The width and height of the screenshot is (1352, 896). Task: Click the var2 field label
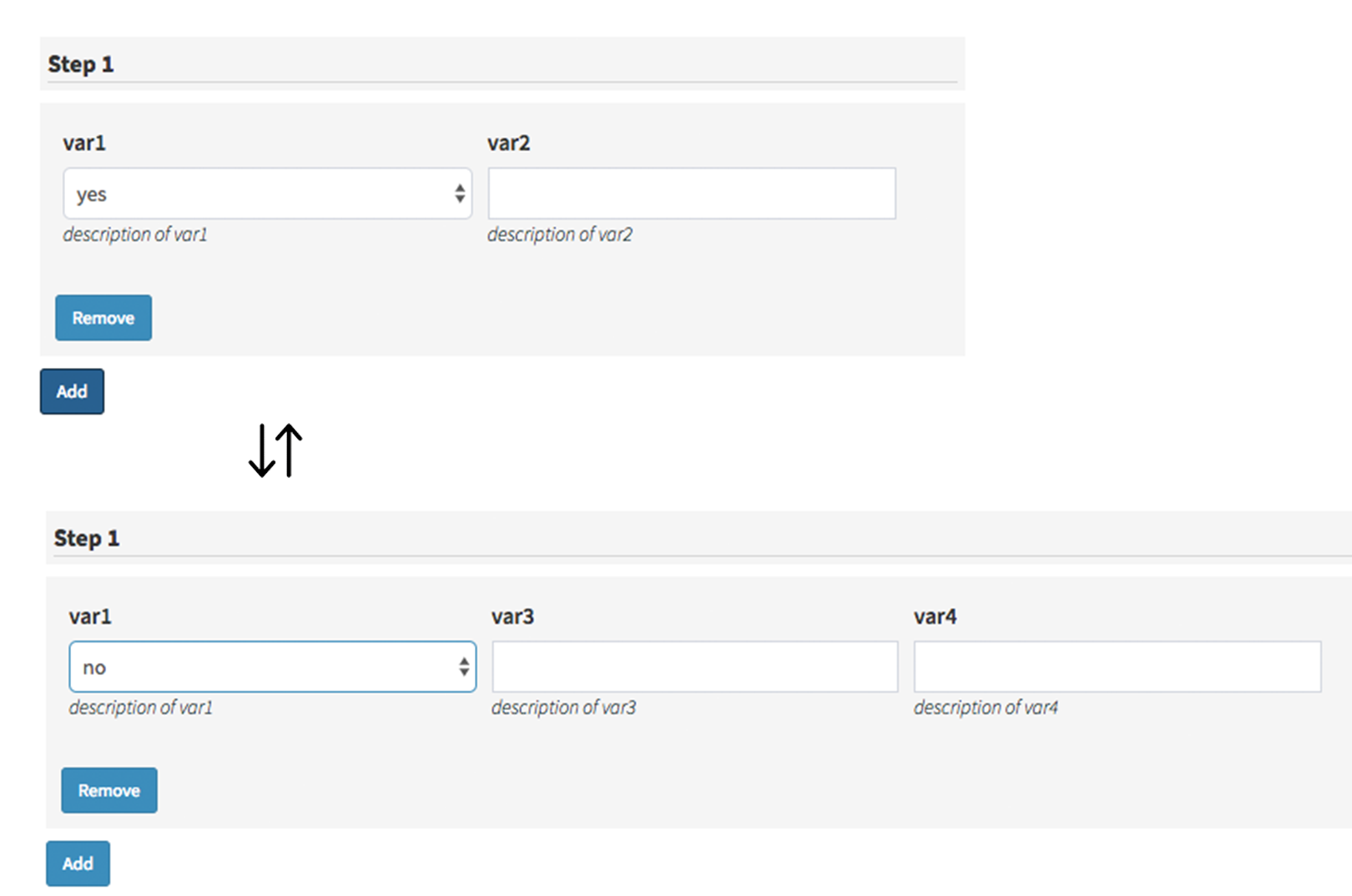click(509, 143)
